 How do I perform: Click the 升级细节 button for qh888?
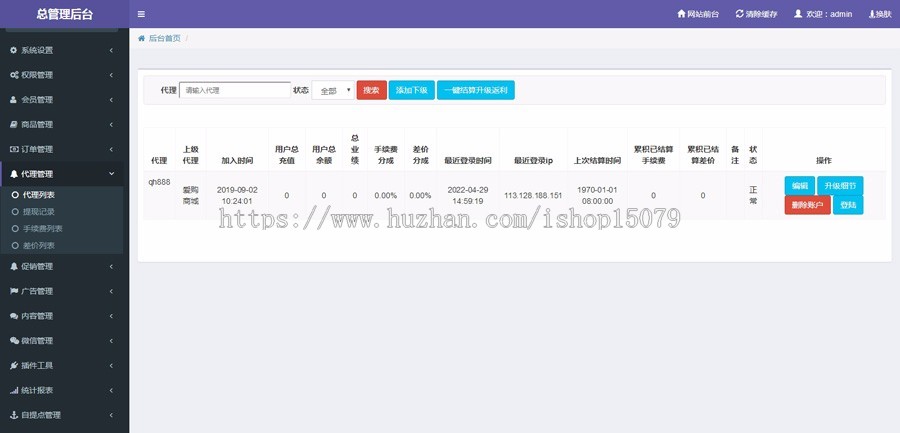click(x=840, y=185)
